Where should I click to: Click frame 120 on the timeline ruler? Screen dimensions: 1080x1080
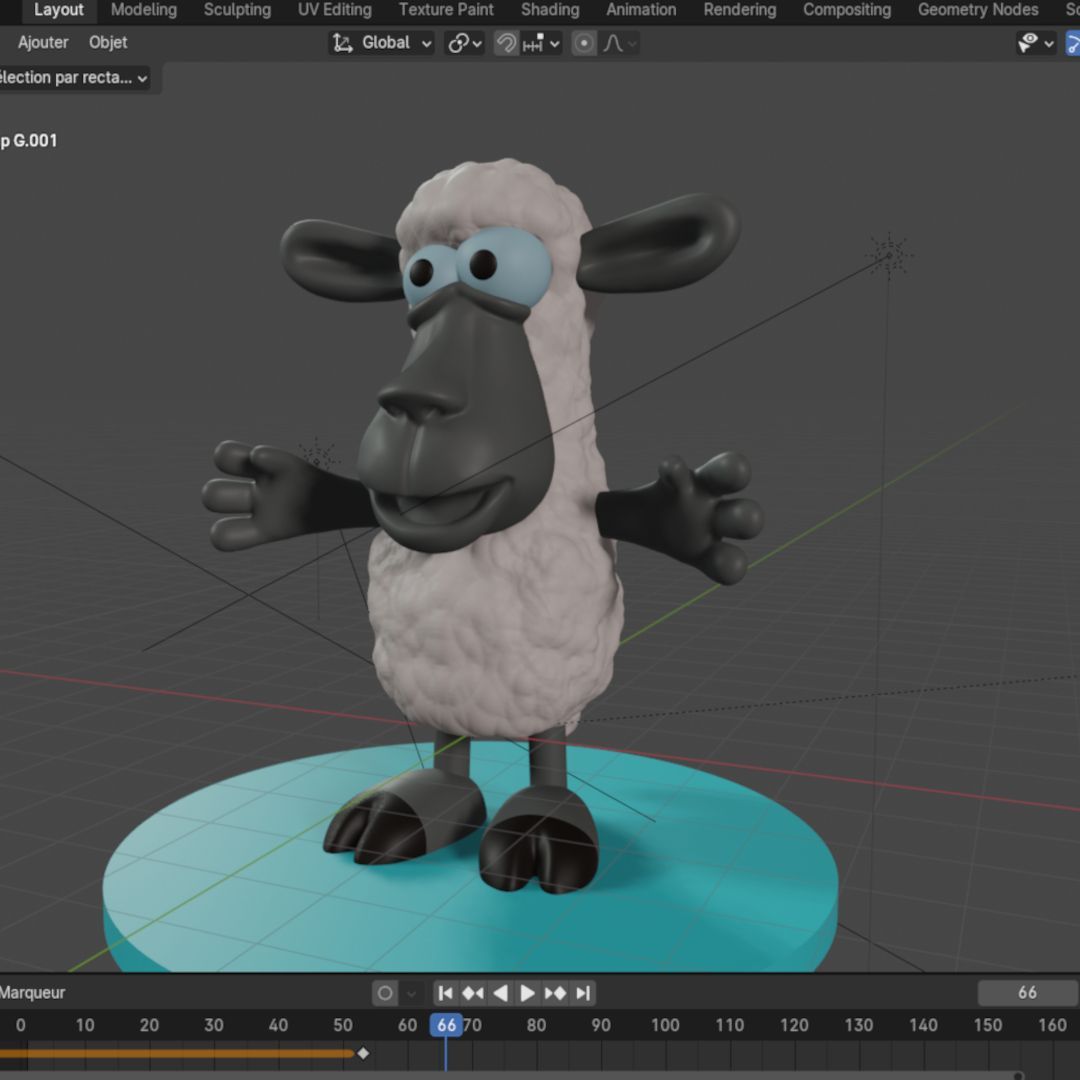click(793, 1025)
